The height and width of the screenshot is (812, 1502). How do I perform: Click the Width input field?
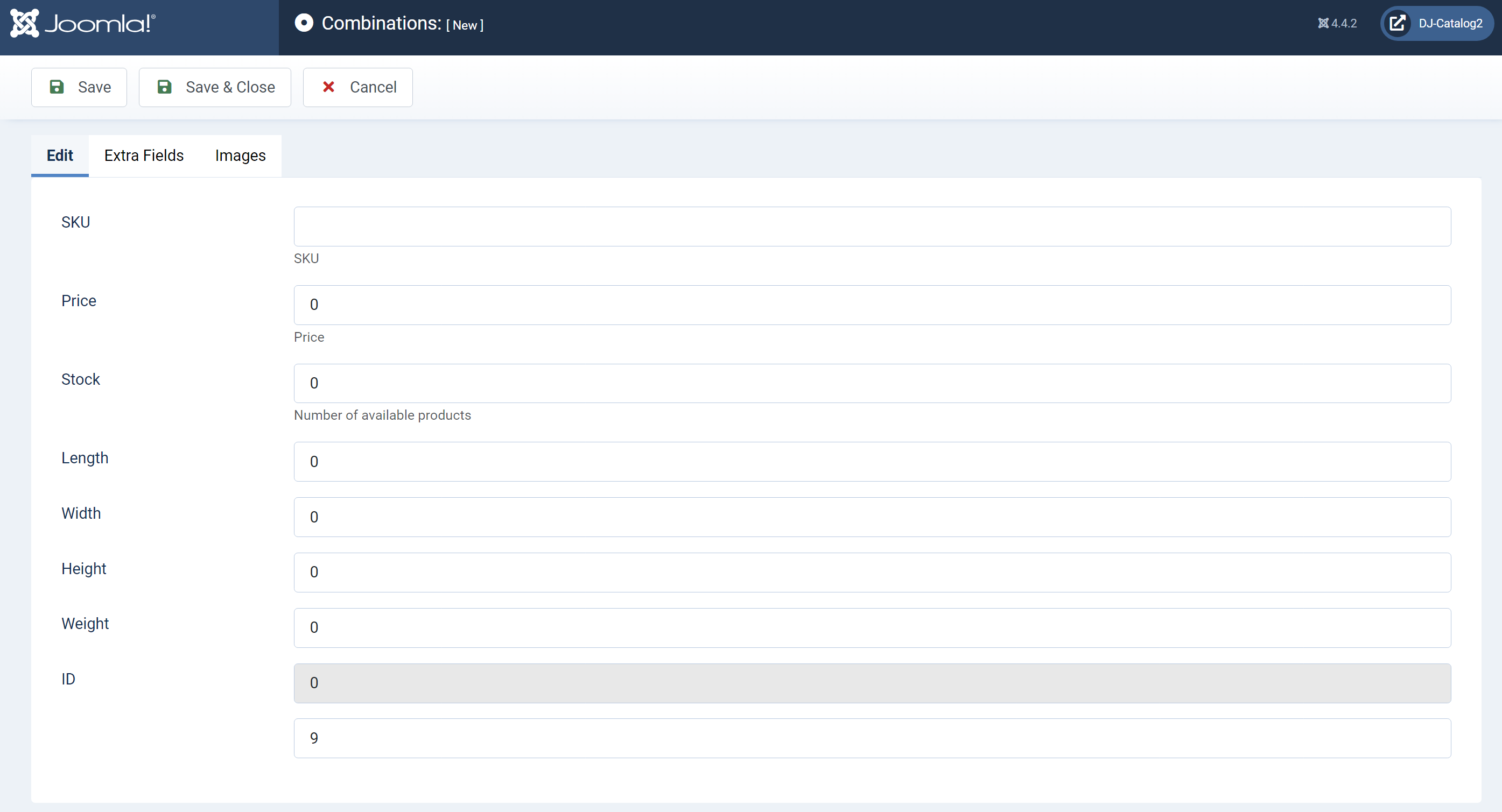(872, 517)
